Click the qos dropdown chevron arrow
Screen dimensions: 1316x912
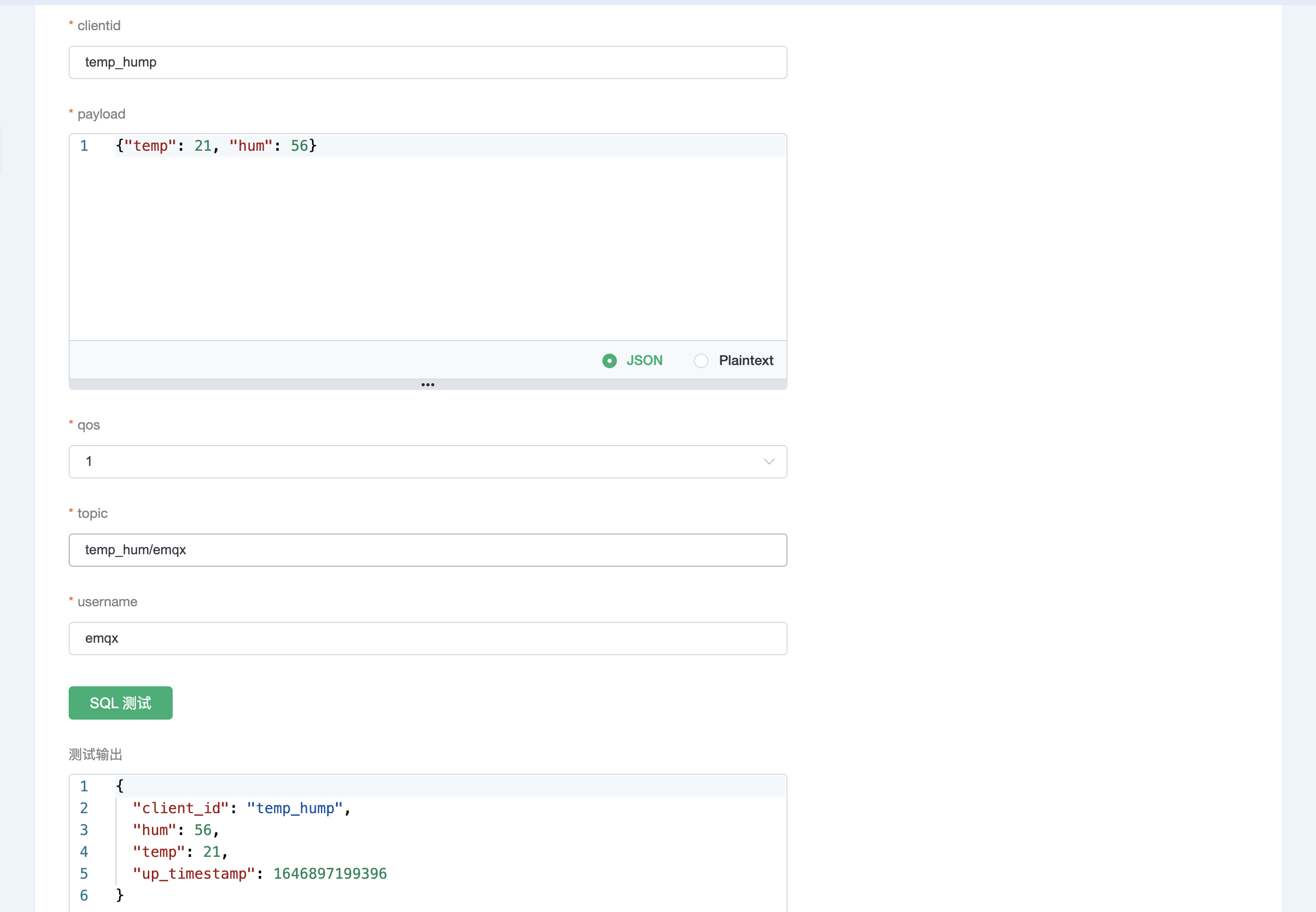(769, 462)
